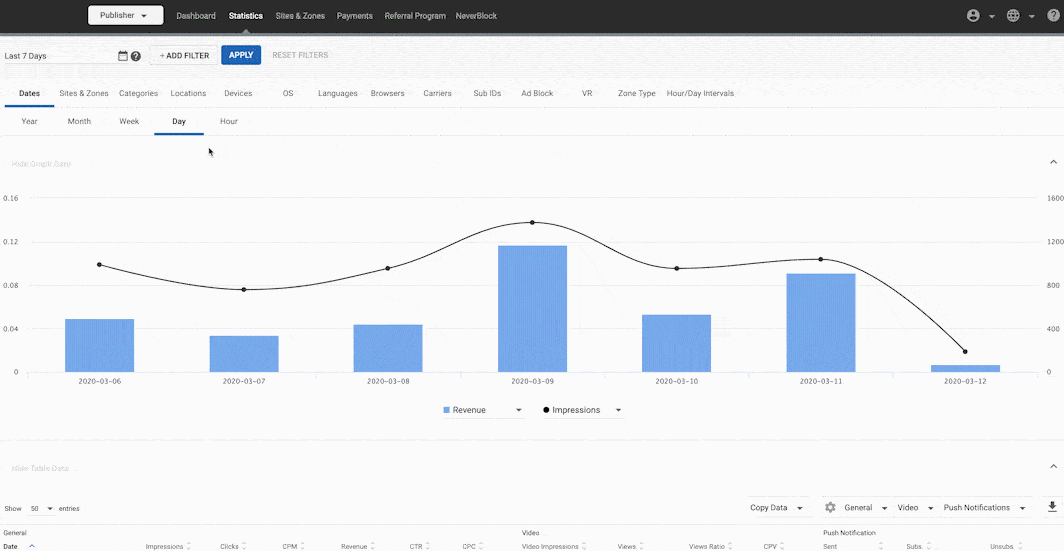Viewport: 1064px width, 551px height.
Task: Open the user account icon menu
Action: [974, 16]
